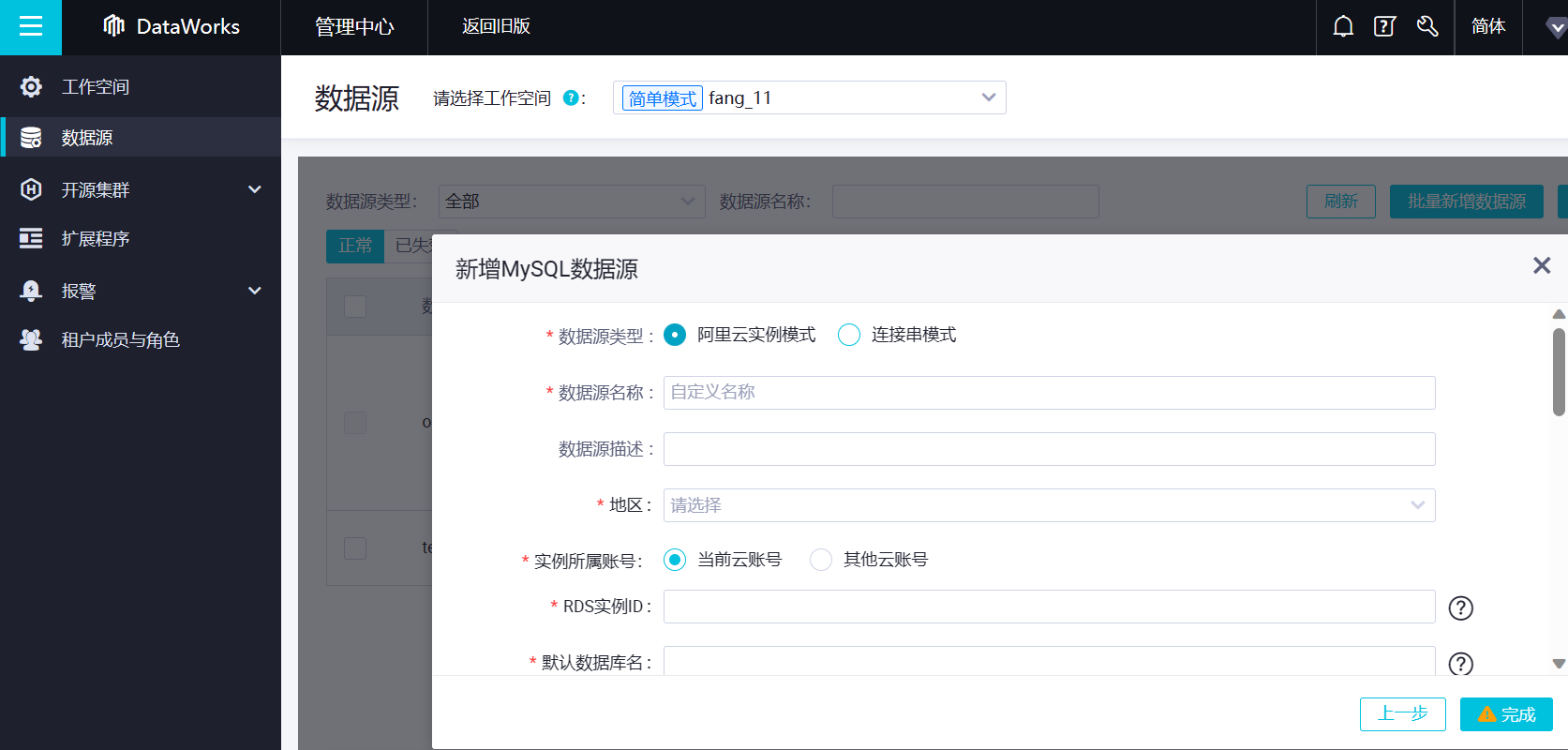
Task: Click the help icon next to 默认数据库名
Action: click(1460, 664)
